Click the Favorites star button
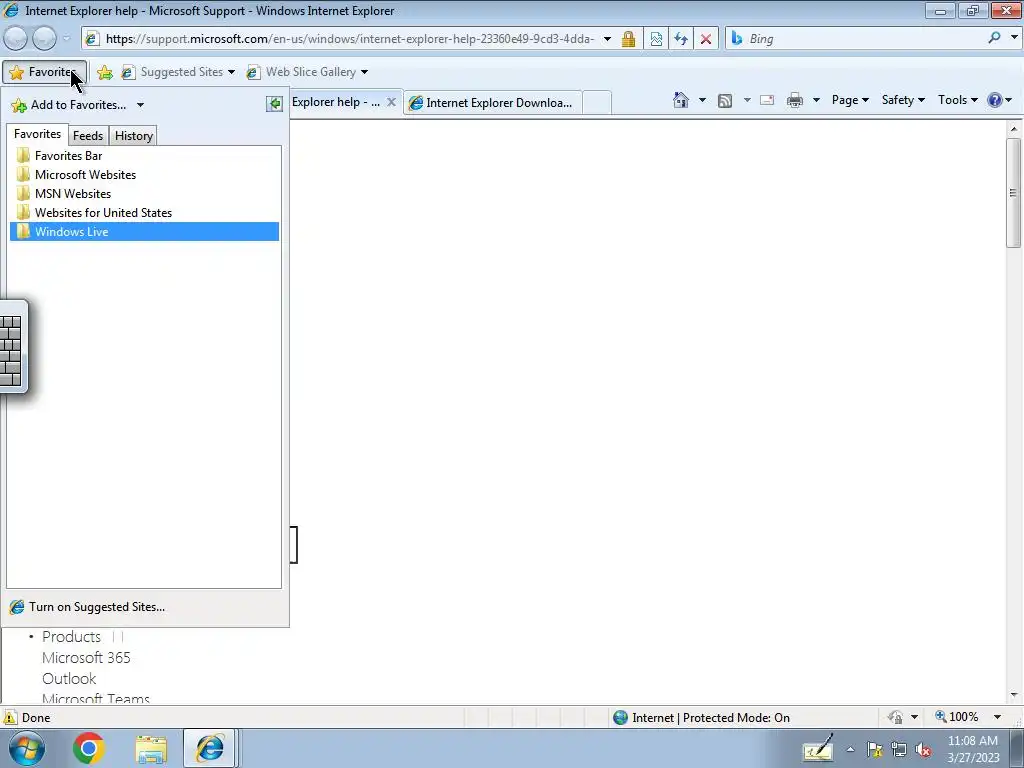 pyautogui.click(x=44, y=72)
